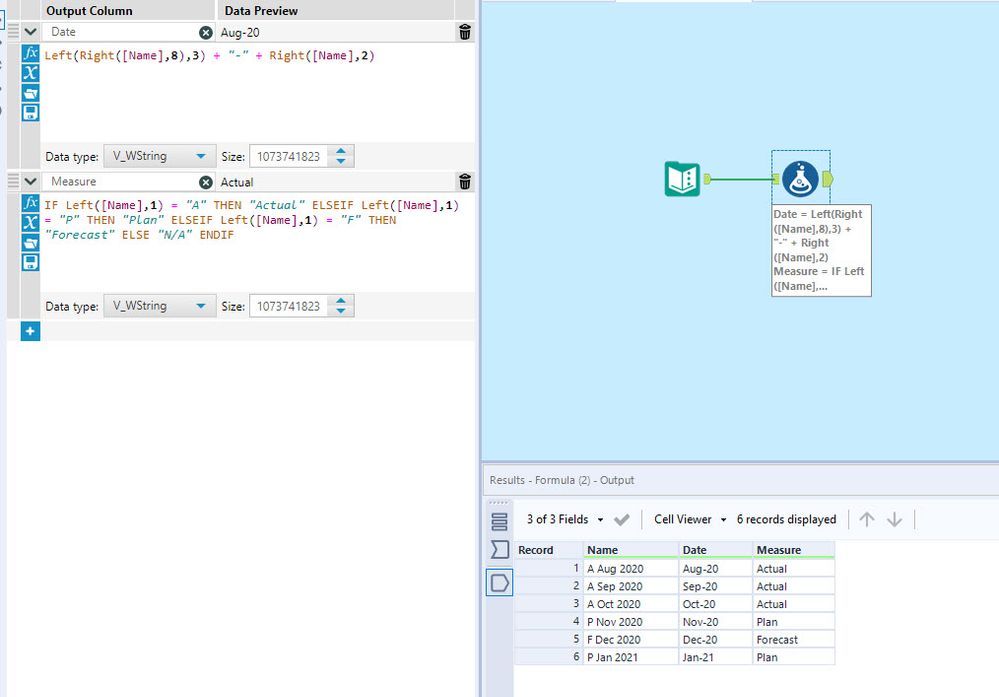999x697 pixels.
Task: Open columns and constants (X) for Date expression
Action: pyautogui.click(x=30, y=73)
